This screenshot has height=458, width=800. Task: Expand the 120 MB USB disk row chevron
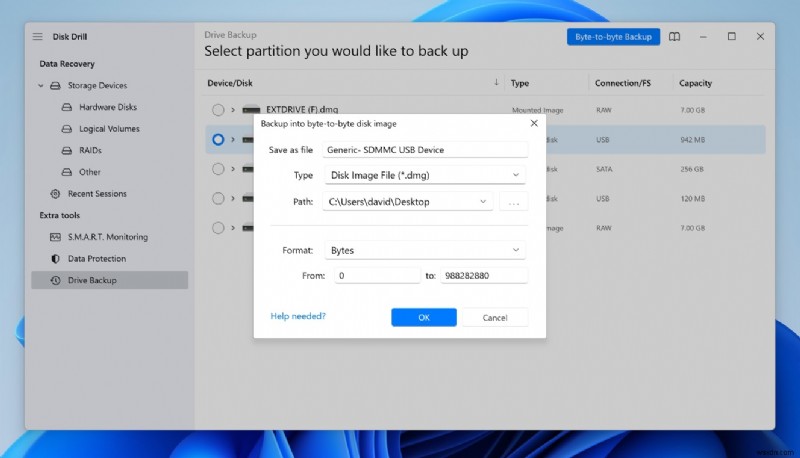tap(233, 198)
